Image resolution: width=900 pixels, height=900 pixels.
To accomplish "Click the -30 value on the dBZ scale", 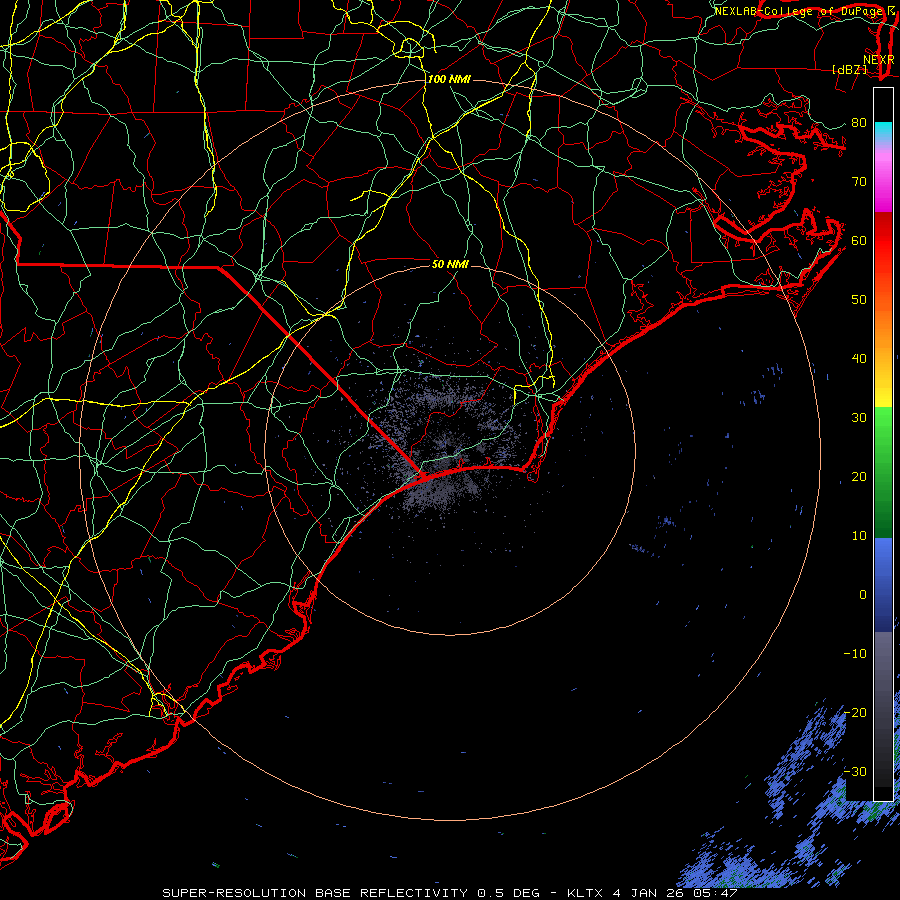I will pyautogui.click(x=855, y=771).
